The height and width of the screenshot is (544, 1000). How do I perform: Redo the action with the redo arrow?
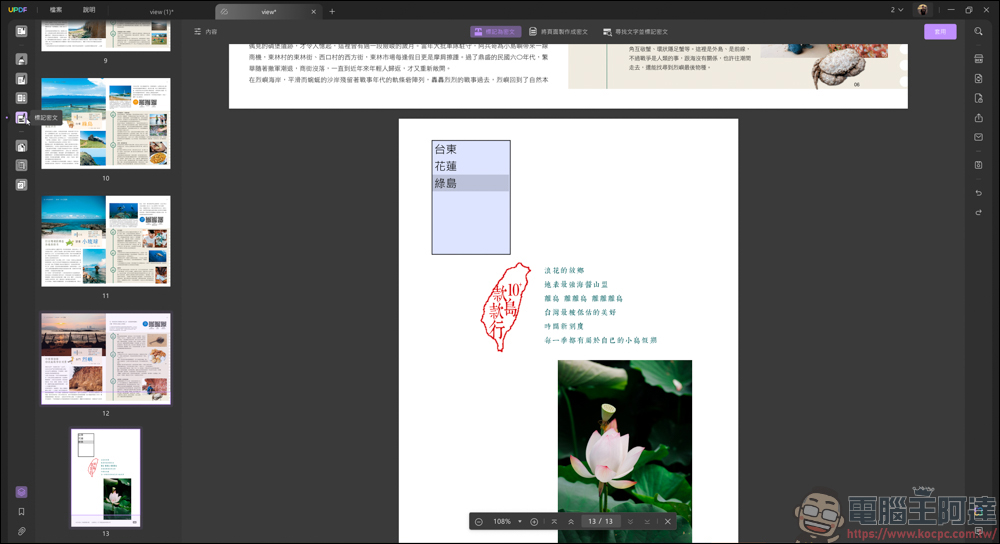(x=978, y=212)
